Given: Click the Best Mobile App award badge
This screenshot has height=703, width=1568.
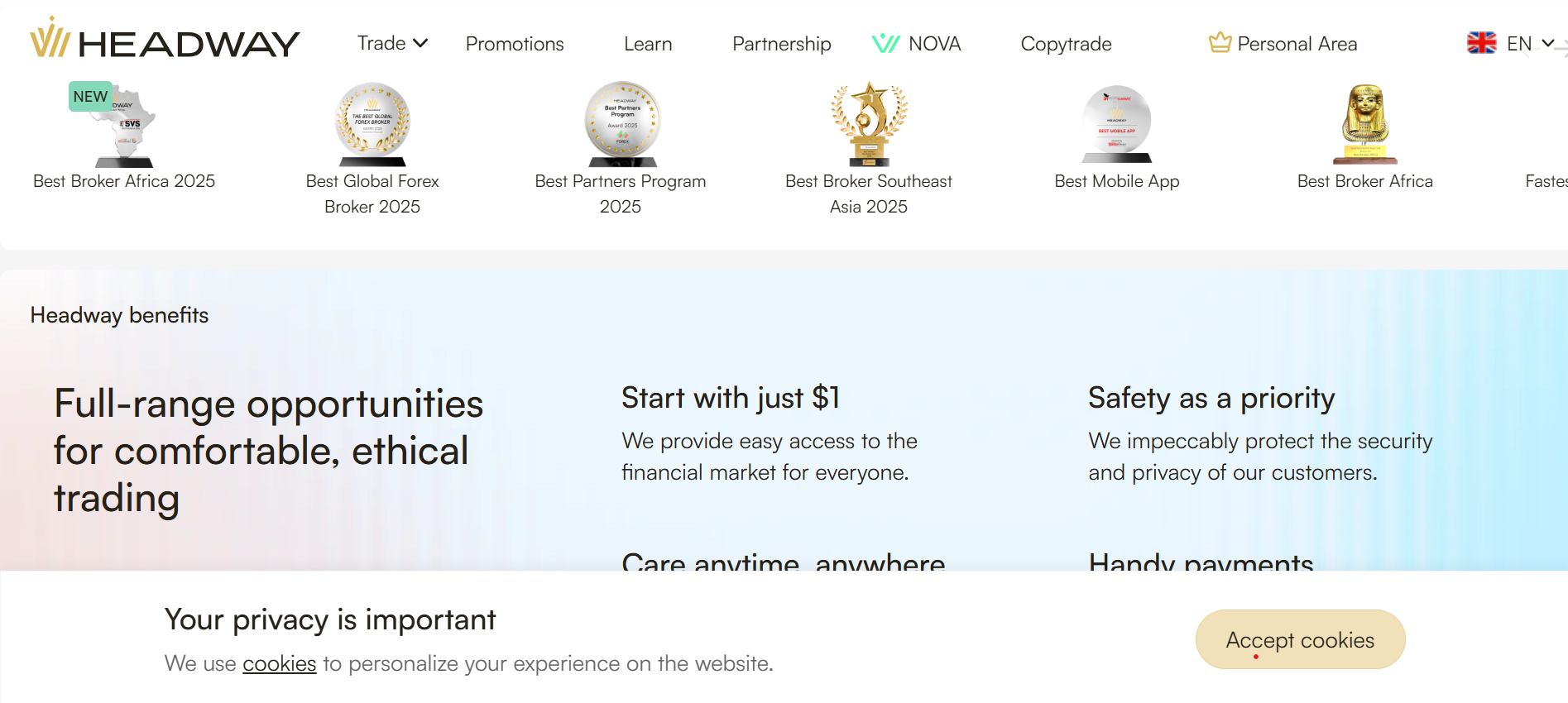Looking at the screenshot, I should 1117,124.
